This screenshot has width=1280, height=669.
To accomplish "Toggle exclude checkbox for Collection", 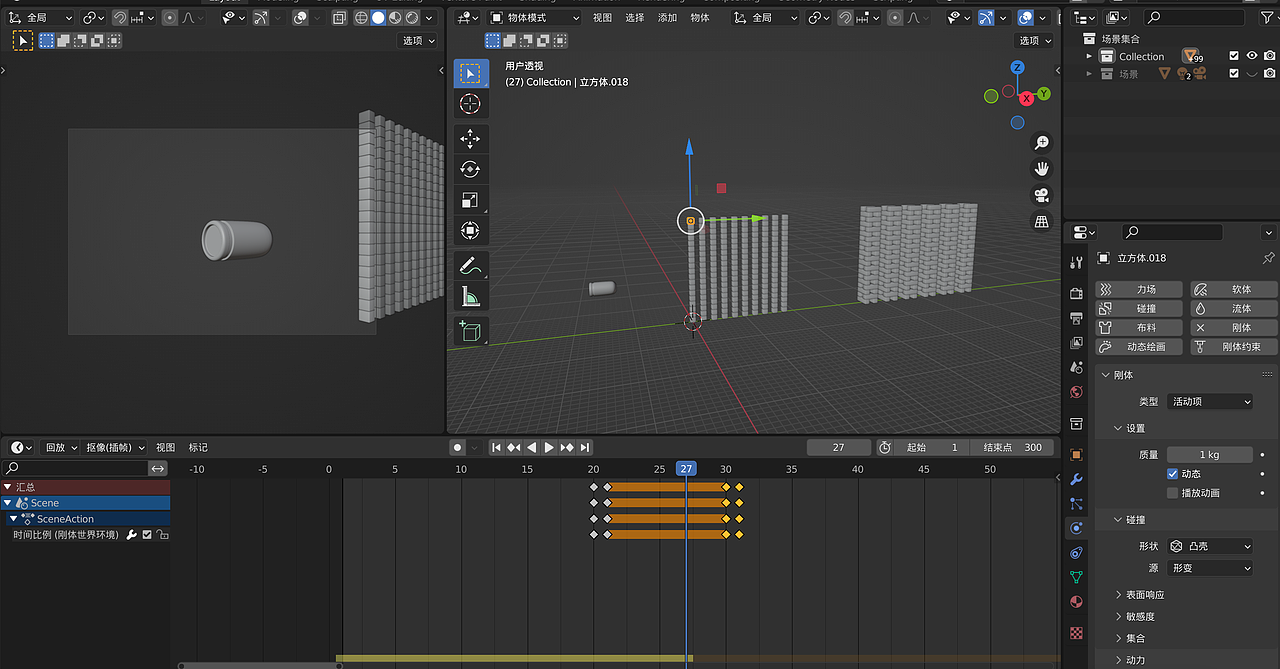I will tap(1234, 56).
